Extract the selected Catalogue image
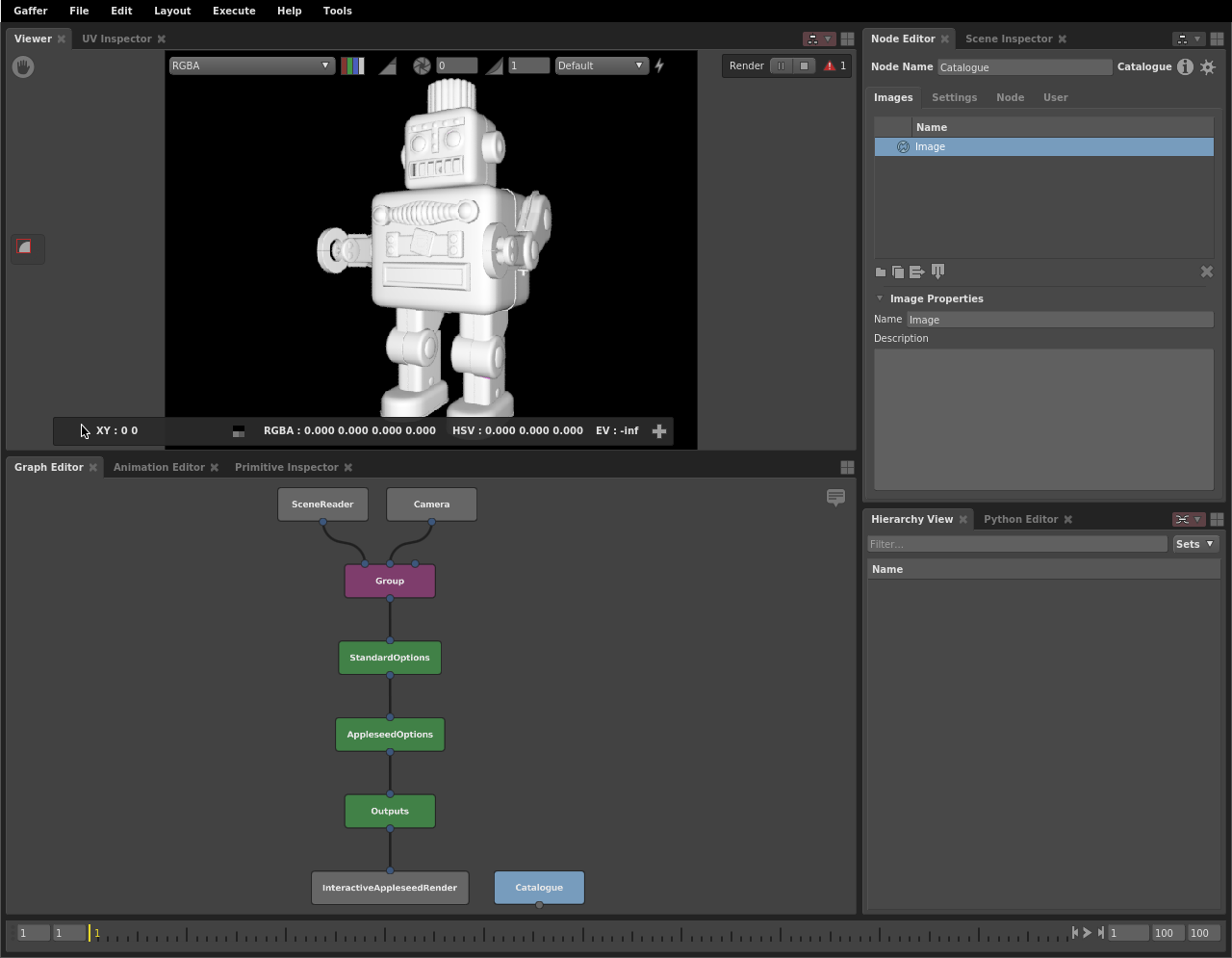The width and height of the screenshot is (1232, 958). (937, 272)
